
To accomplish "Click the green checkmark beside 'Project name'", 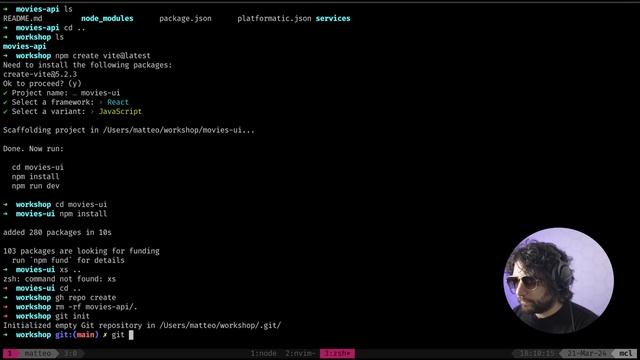I will click(x=5, y=93).
